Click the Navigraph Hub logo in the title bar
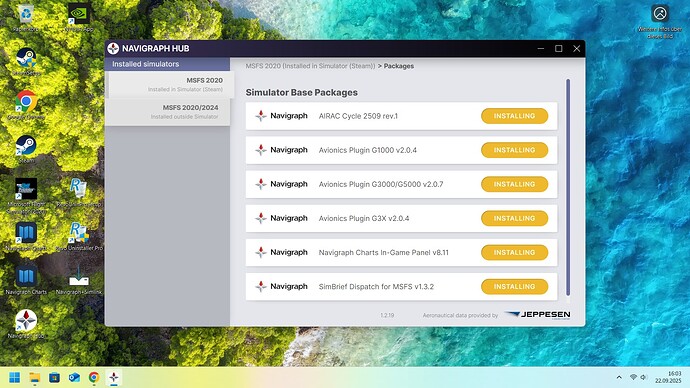The width and height of the screenshot is (690, 388). [113, 48]
